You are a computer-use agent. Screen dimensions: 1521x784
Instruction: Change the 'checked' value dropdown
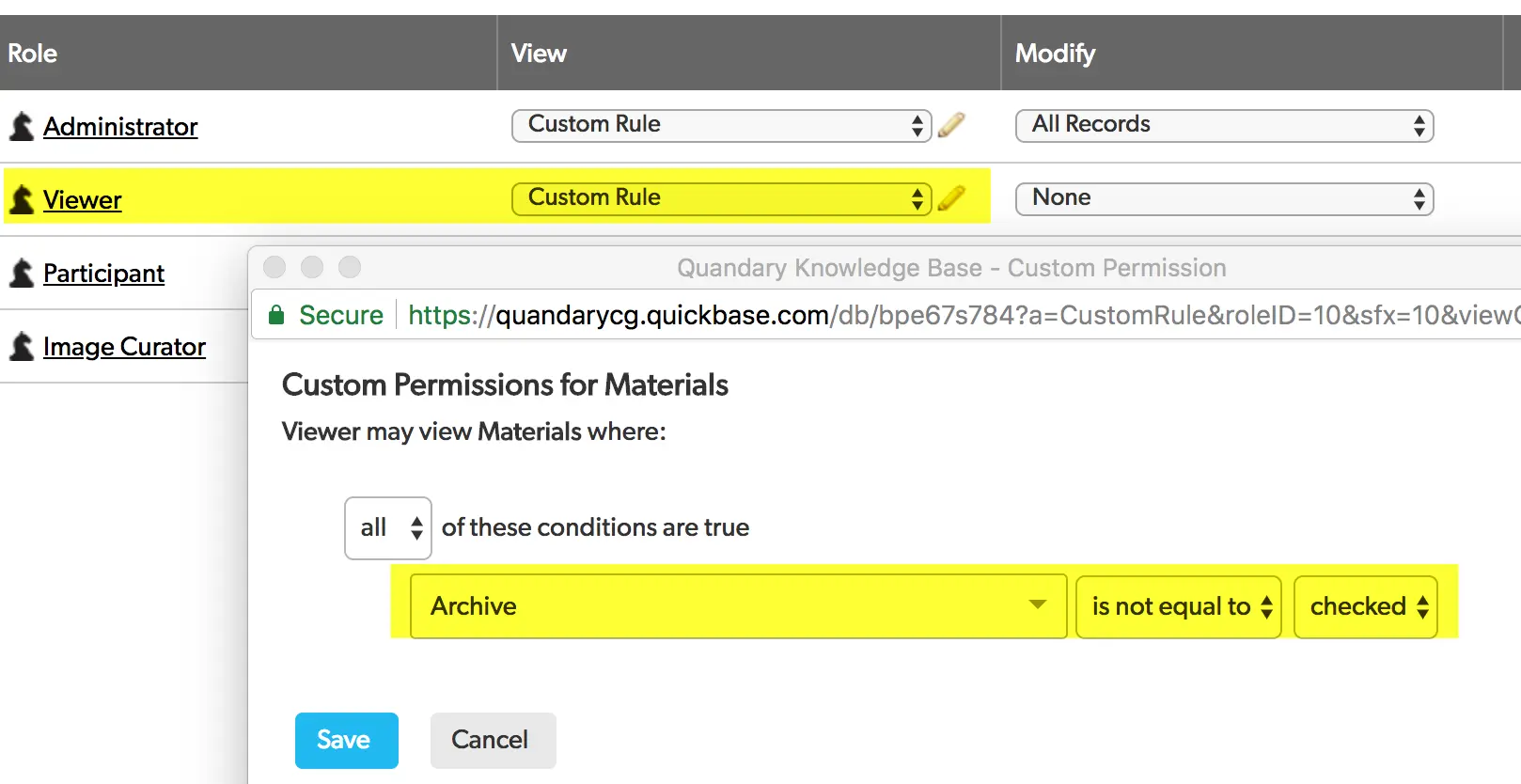point(1366,606)
